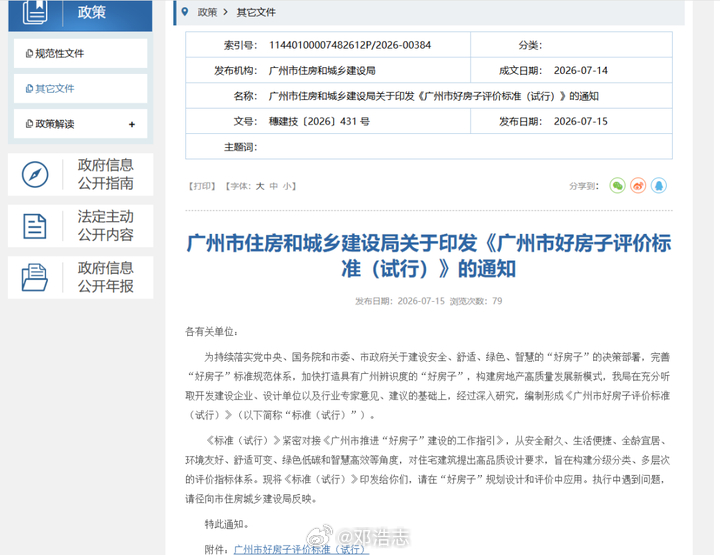Click the 分享到 label
The height and width of the screenshot is (555, 720).
click(x=584, y=186)
